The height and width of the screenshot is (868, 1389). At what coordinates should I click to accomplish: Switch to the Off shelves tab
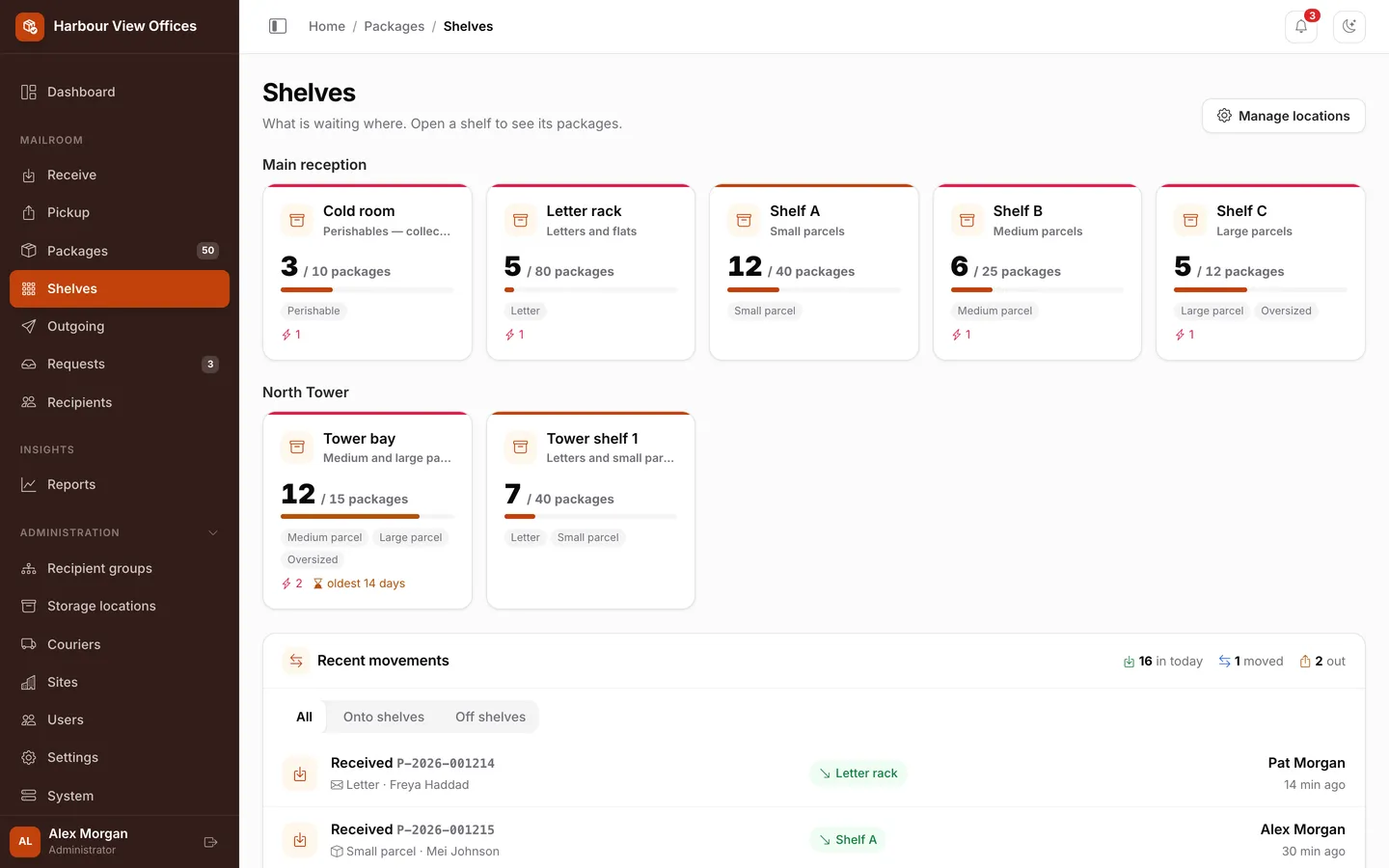490,717
